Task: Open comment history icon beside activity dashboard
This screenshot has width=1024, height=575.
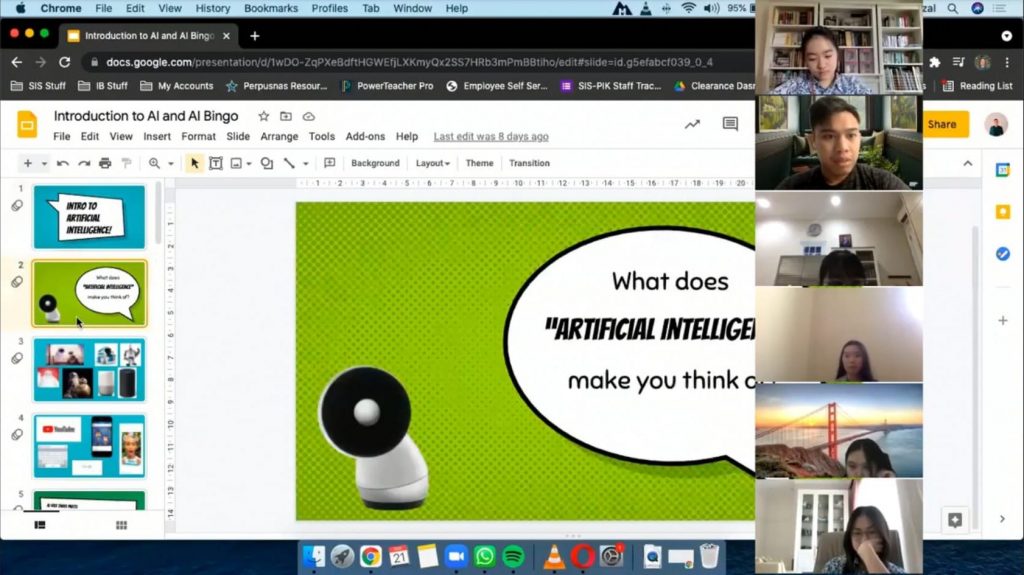Action: point(730,124)
